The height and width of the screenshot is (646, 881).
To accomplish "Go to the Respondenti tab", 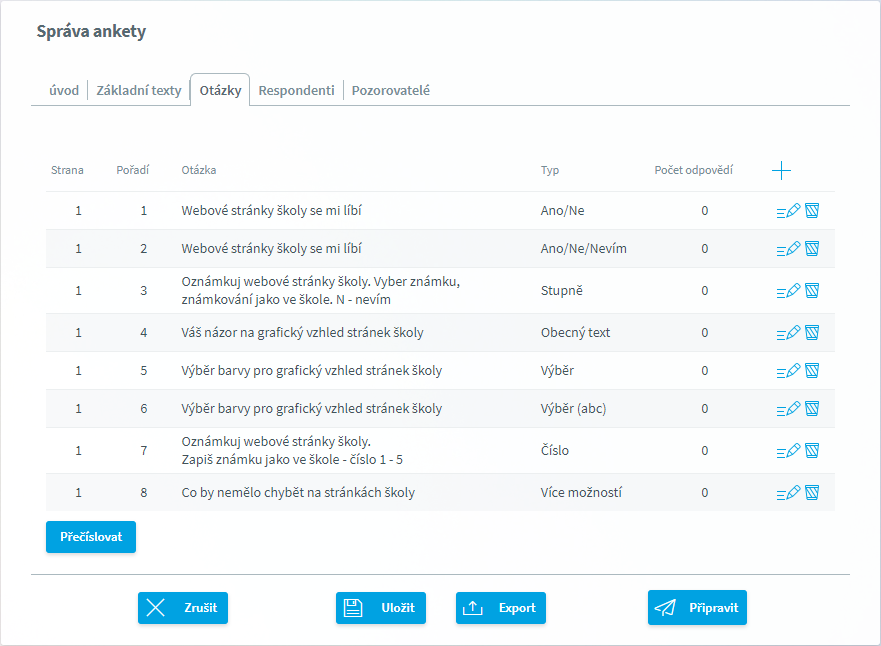I will pos(296,90).
